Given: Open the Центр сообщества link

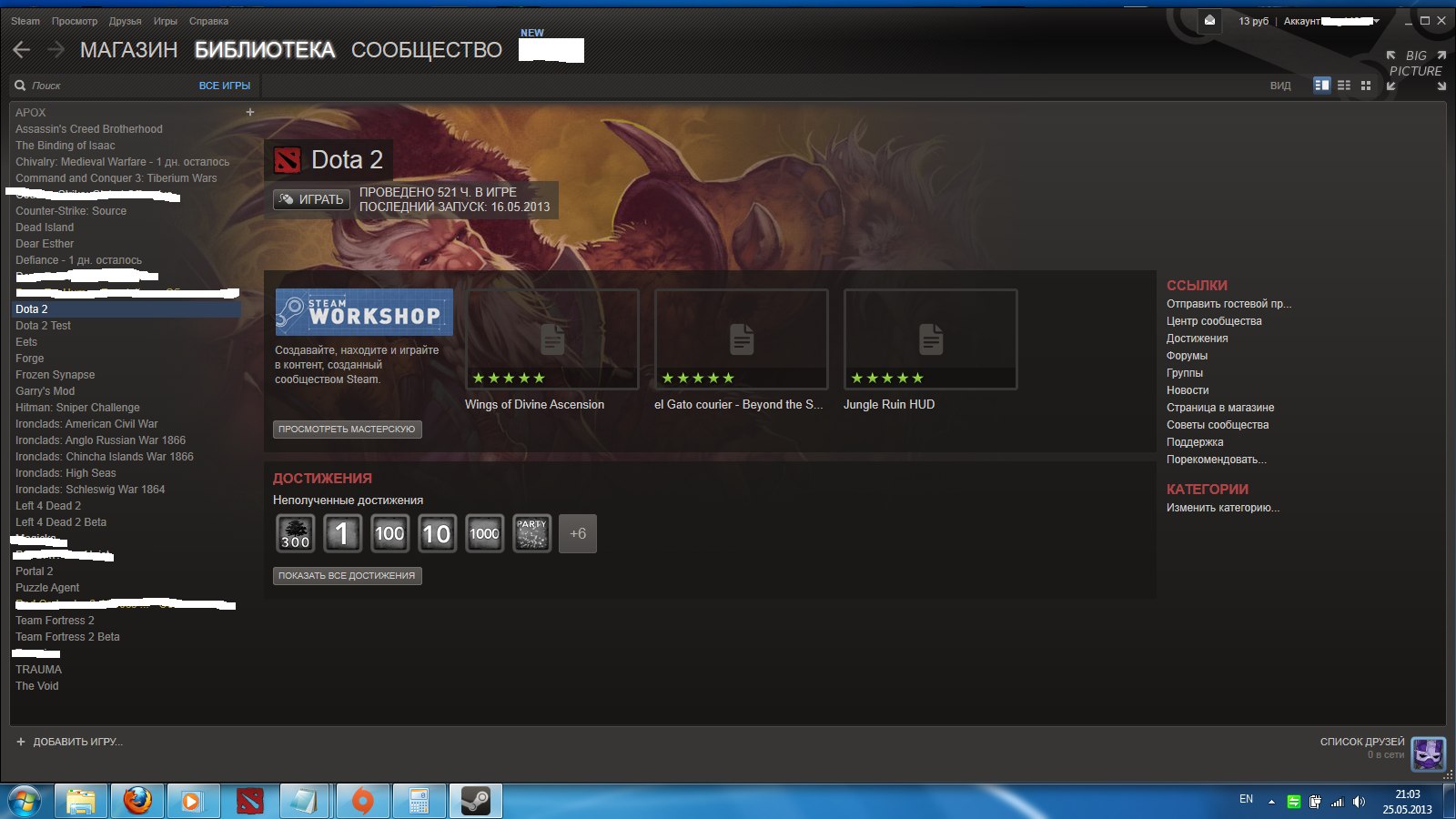Looking at the screenshot, I should point(1214,321).
